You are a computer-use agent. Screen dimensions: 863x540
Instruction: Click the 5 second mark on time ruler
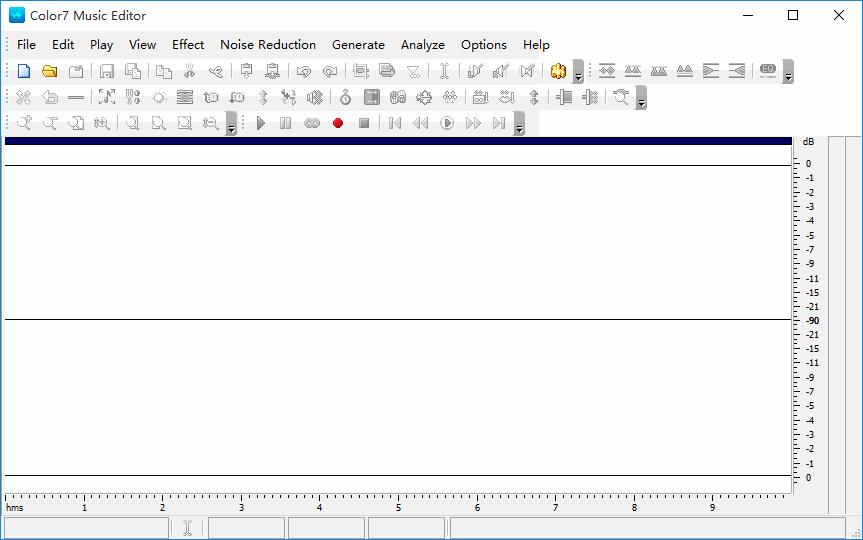(x=398, y=507)
